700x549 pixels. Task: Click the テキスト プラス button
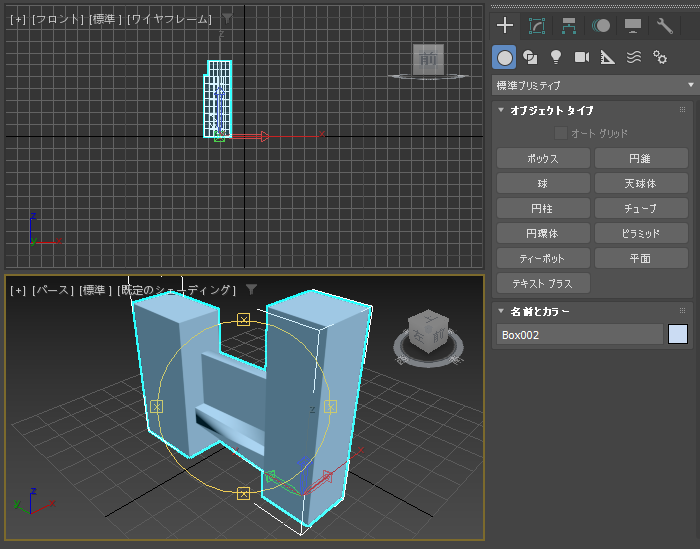[543, 283]
